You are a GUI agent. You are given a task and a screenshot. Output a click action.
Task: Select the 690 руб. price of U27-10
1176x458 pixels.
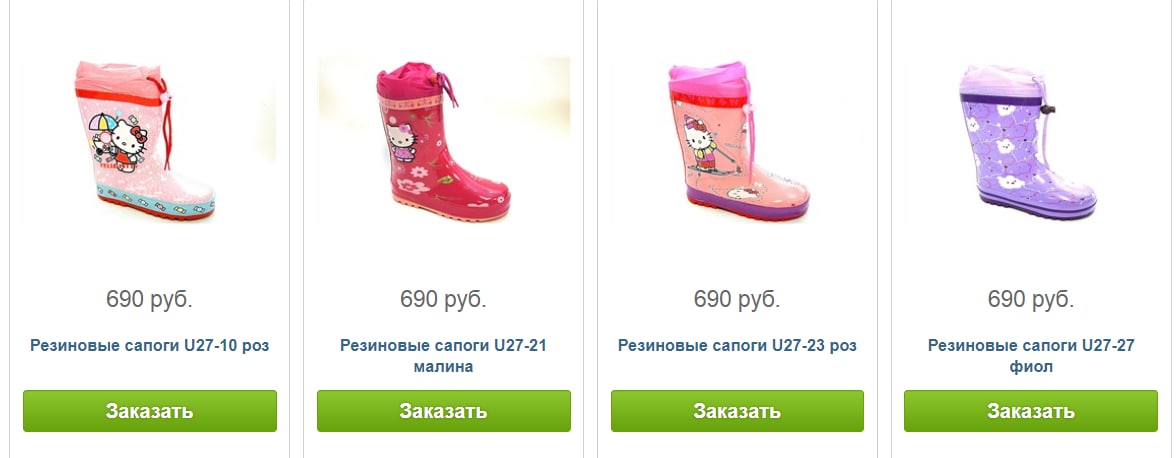point(149,300)
